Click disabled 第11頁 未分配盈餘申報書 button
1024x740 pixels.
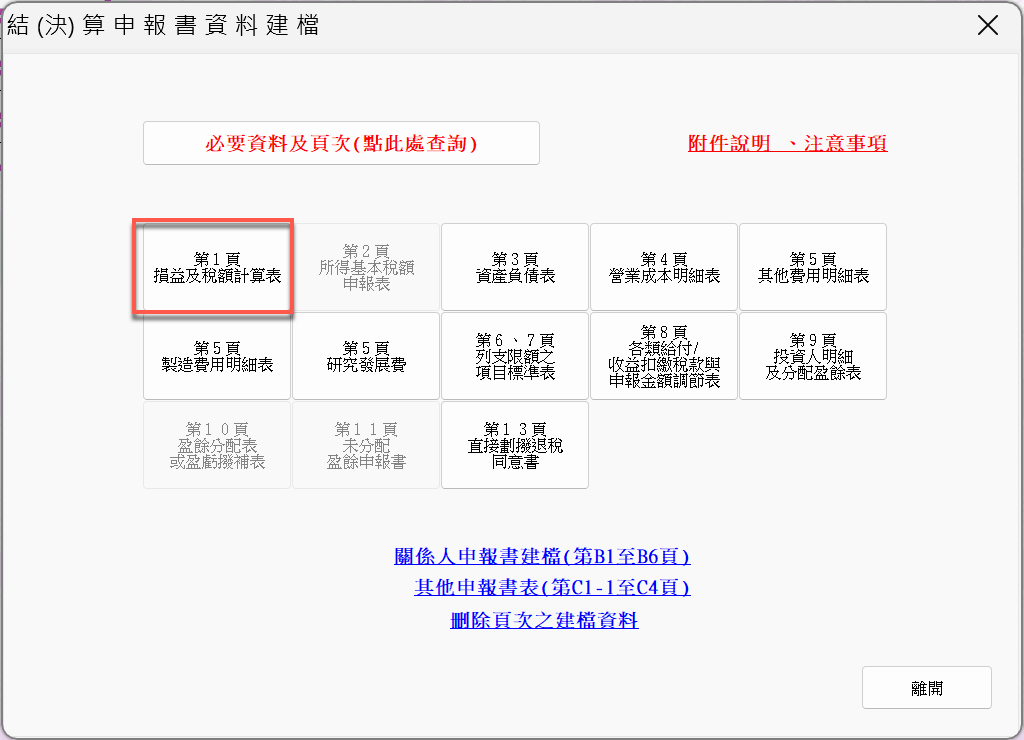point(366,445)
